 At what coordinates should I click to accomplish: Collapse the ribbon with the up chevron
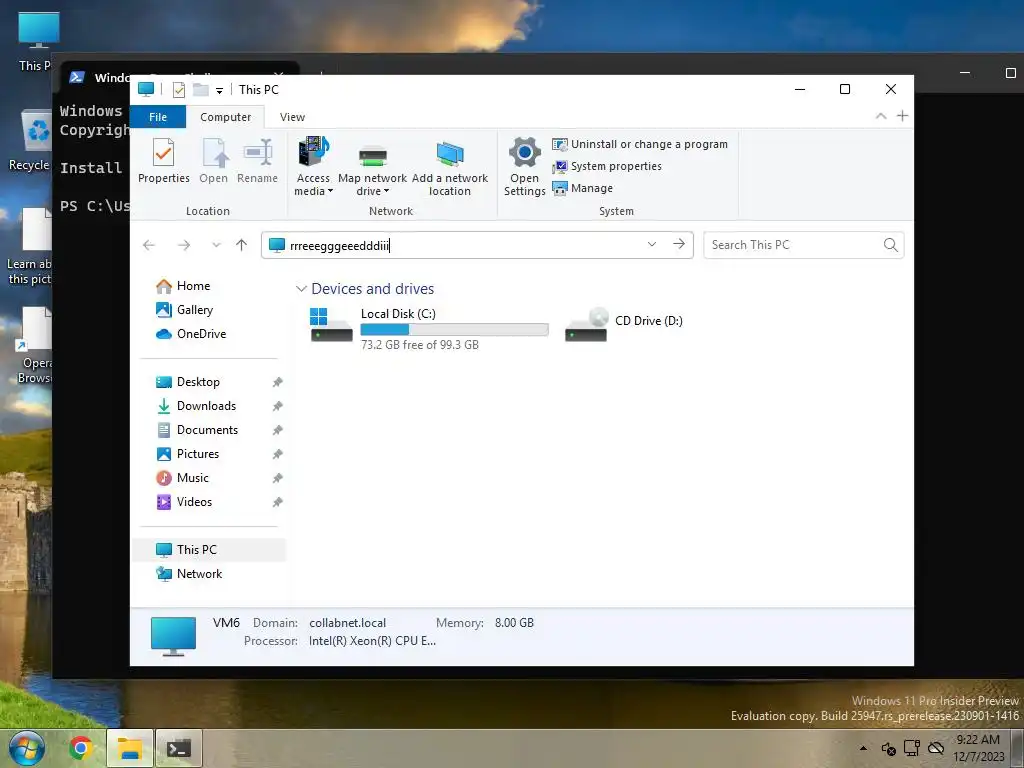(881, 116)
